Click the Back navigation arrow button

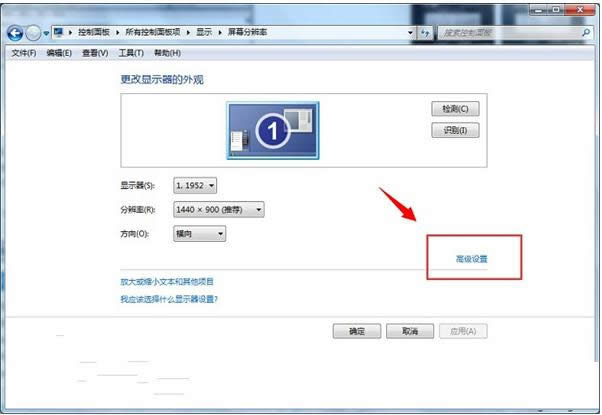(15, 33)
